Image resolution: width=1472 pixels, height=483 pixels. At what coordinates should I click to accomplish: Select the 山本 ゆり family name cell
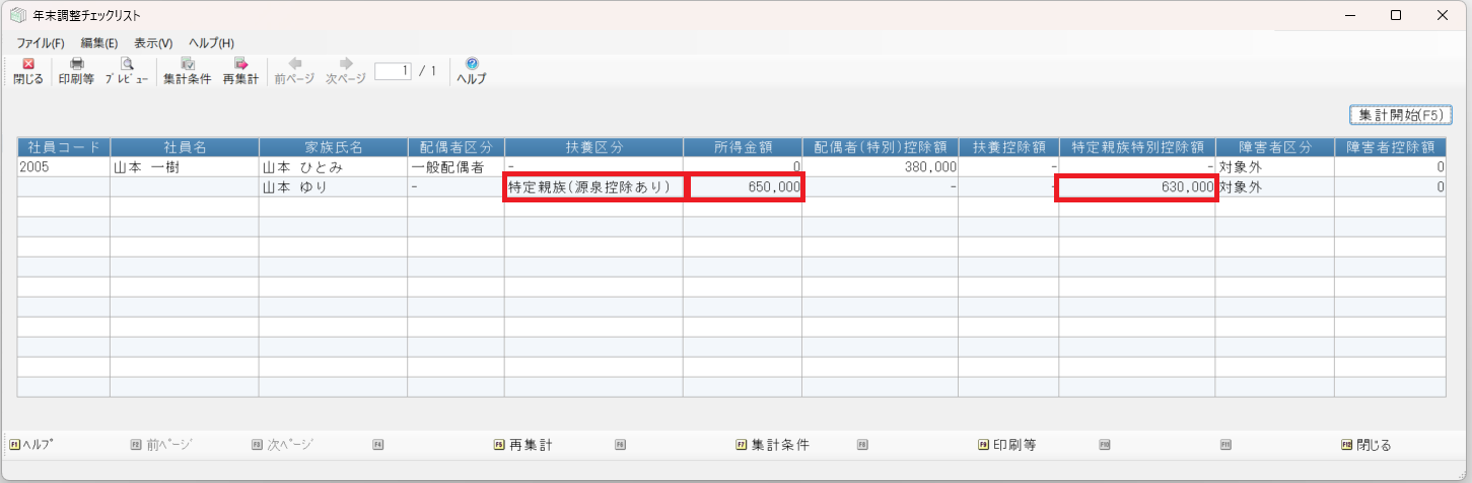click(x=332, y=187)
